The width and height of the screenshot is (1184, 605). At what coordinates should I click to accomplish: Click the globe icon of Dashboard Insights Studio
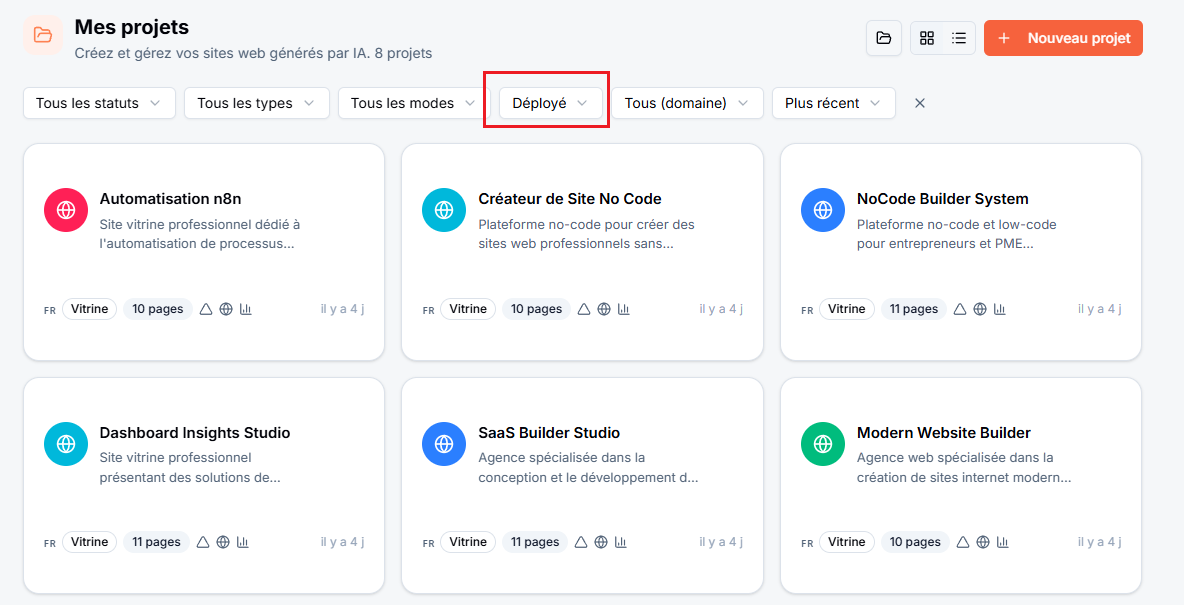[66, 444]
